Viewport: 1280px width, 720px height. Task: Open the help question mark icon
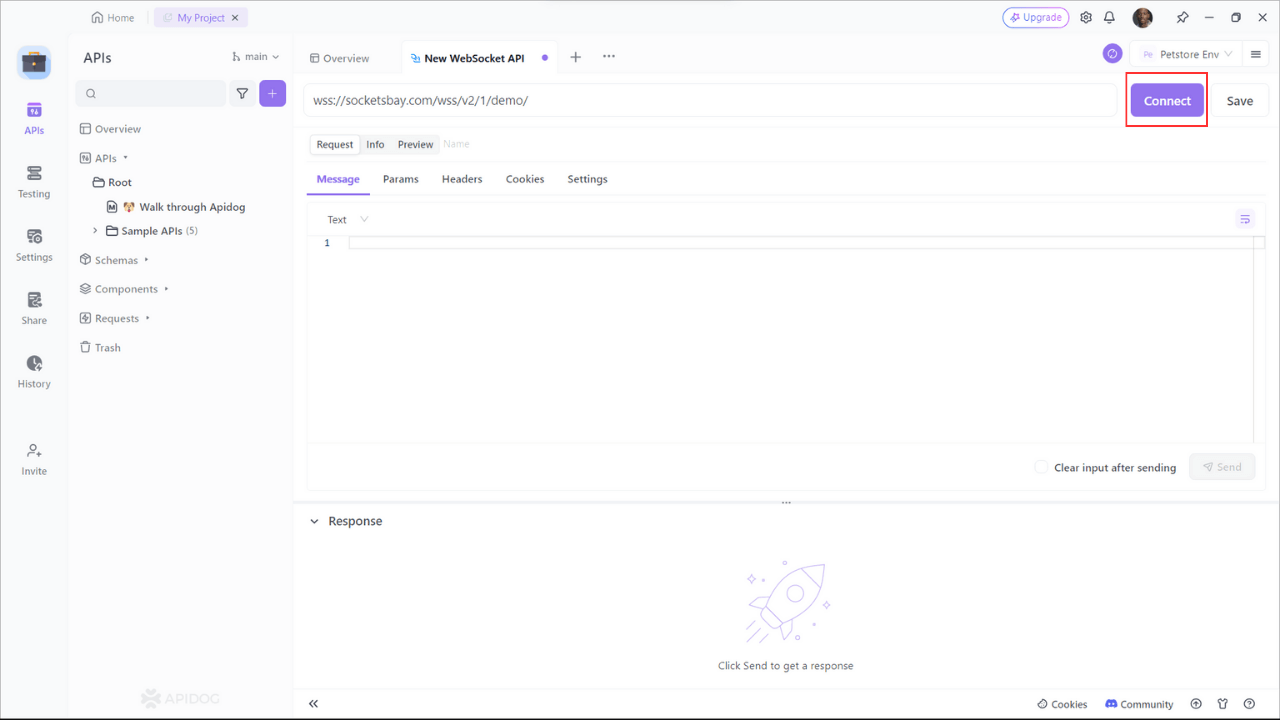pos(1249,704)
